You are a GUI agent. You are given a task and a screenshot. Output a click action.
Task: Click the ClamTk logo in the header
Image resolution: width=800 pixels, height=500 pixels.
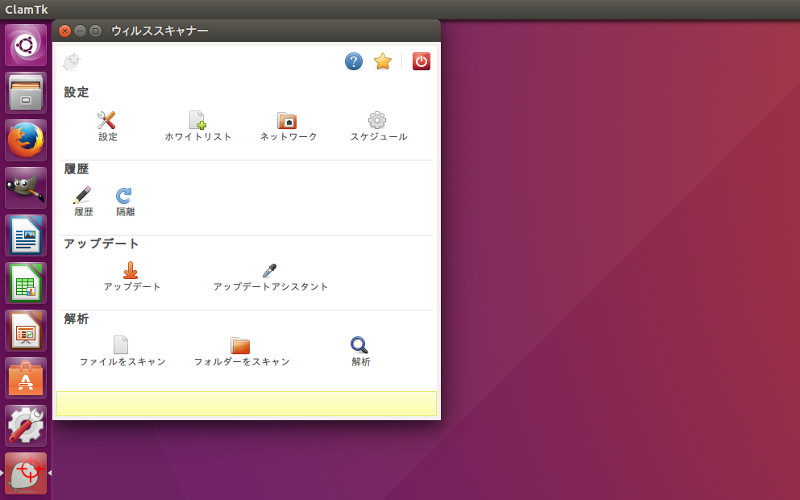[72, 61]
